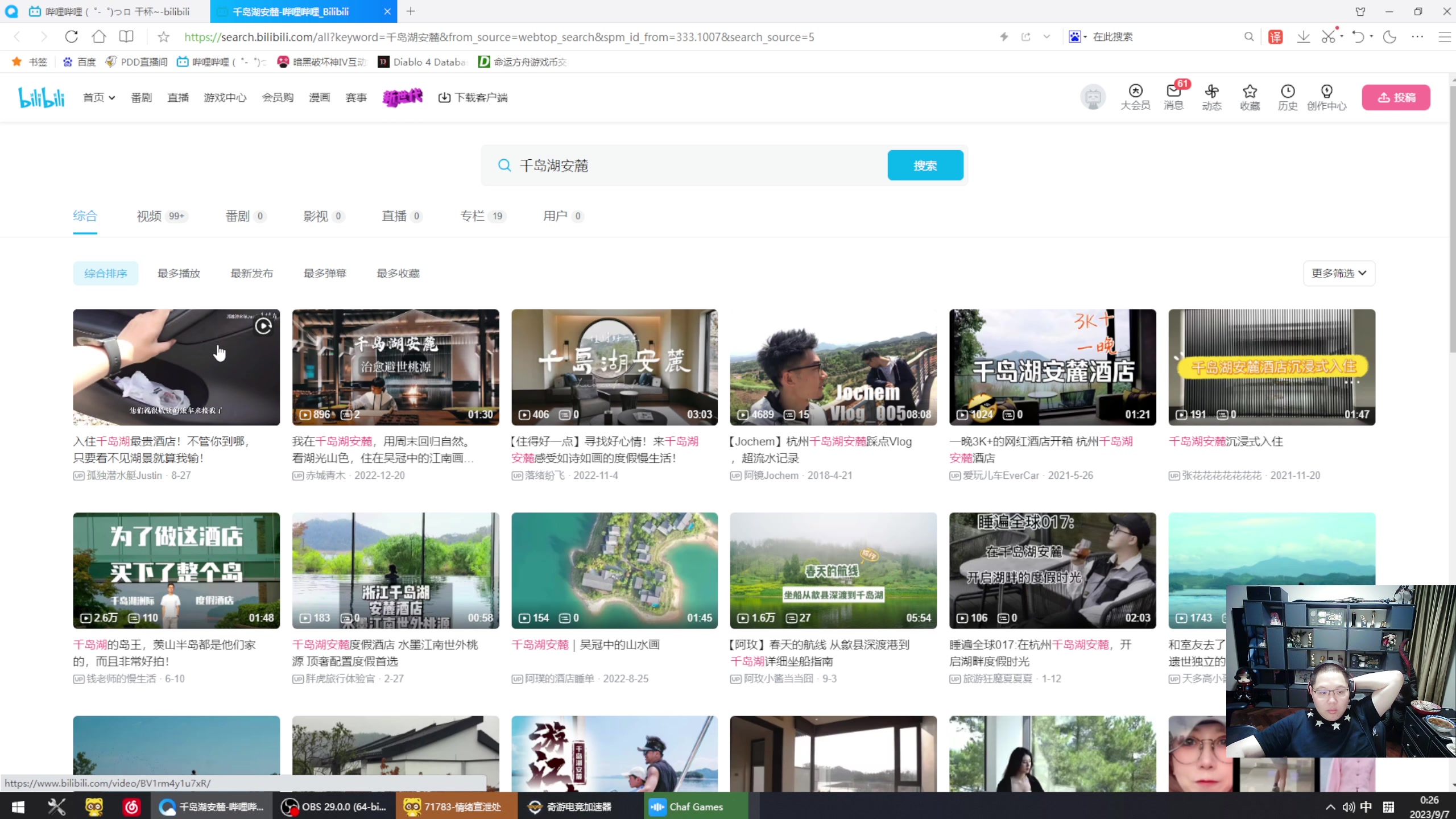Open Jochem Vlog_005 video thumbnail
The height and width of the screenshot is (819, 1456).
point(833,367)
